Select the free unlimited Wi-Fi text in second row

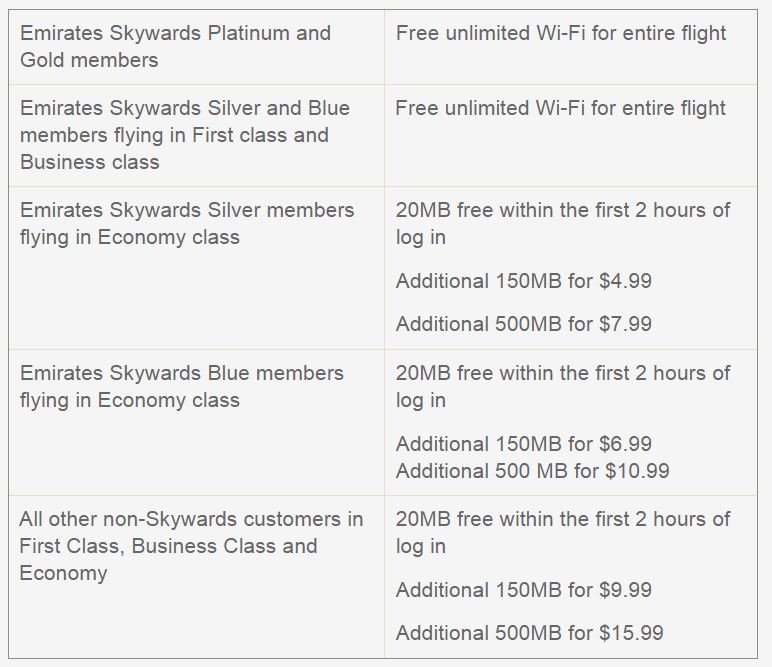pyautogui.click(x=561, y=108)
